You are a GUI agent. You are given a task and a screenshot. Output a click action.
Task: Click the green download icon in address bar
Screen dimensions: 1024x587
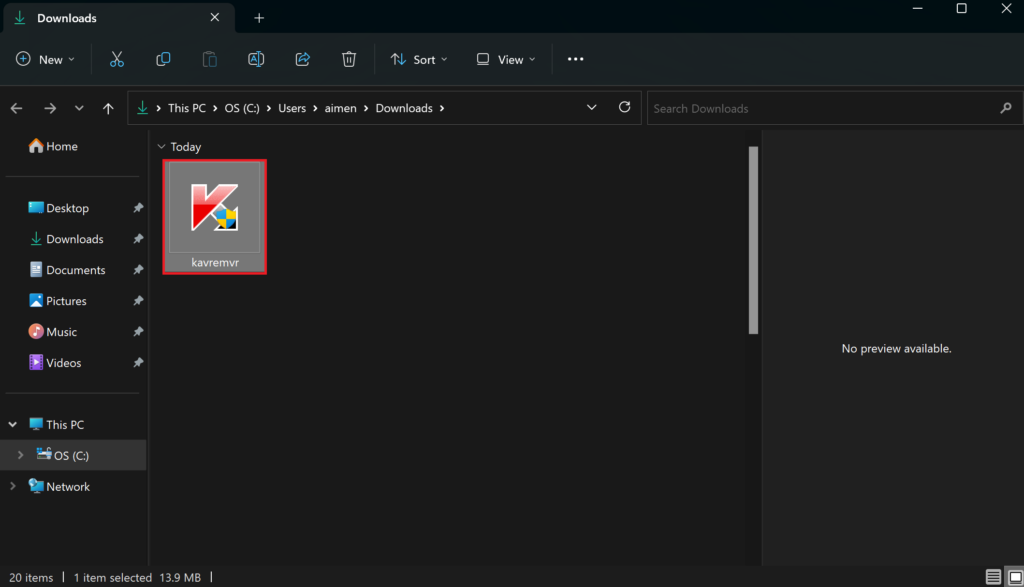point(142,108)
